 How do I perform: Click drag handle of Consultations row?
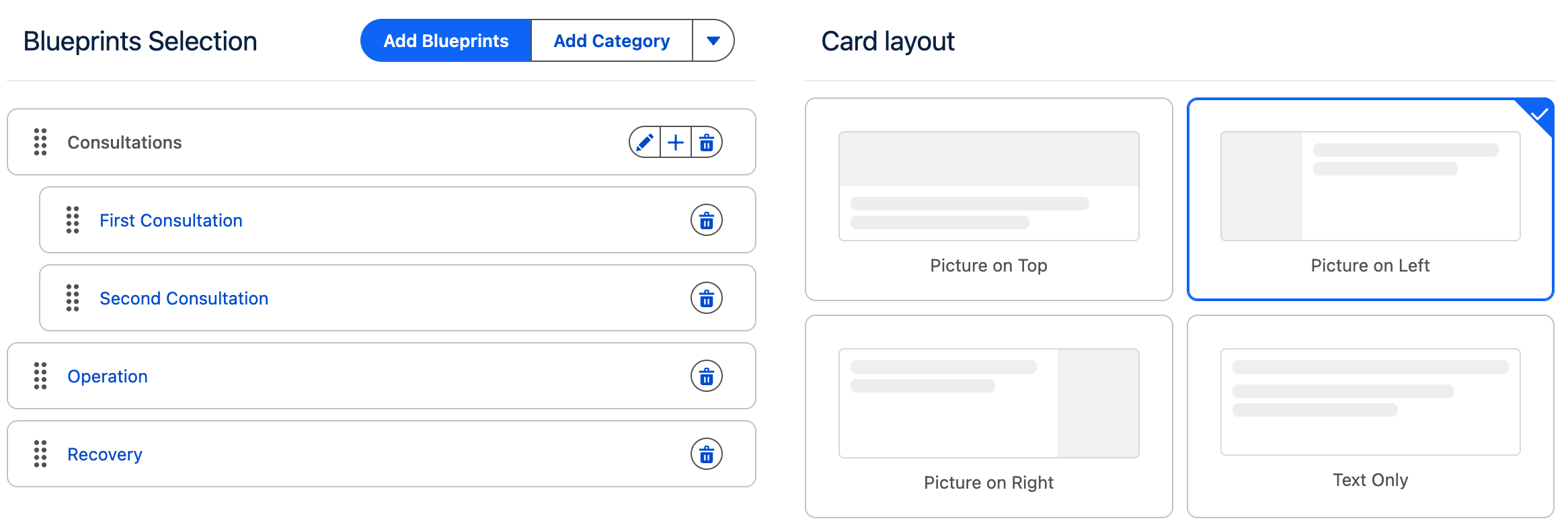pos(40,143)
